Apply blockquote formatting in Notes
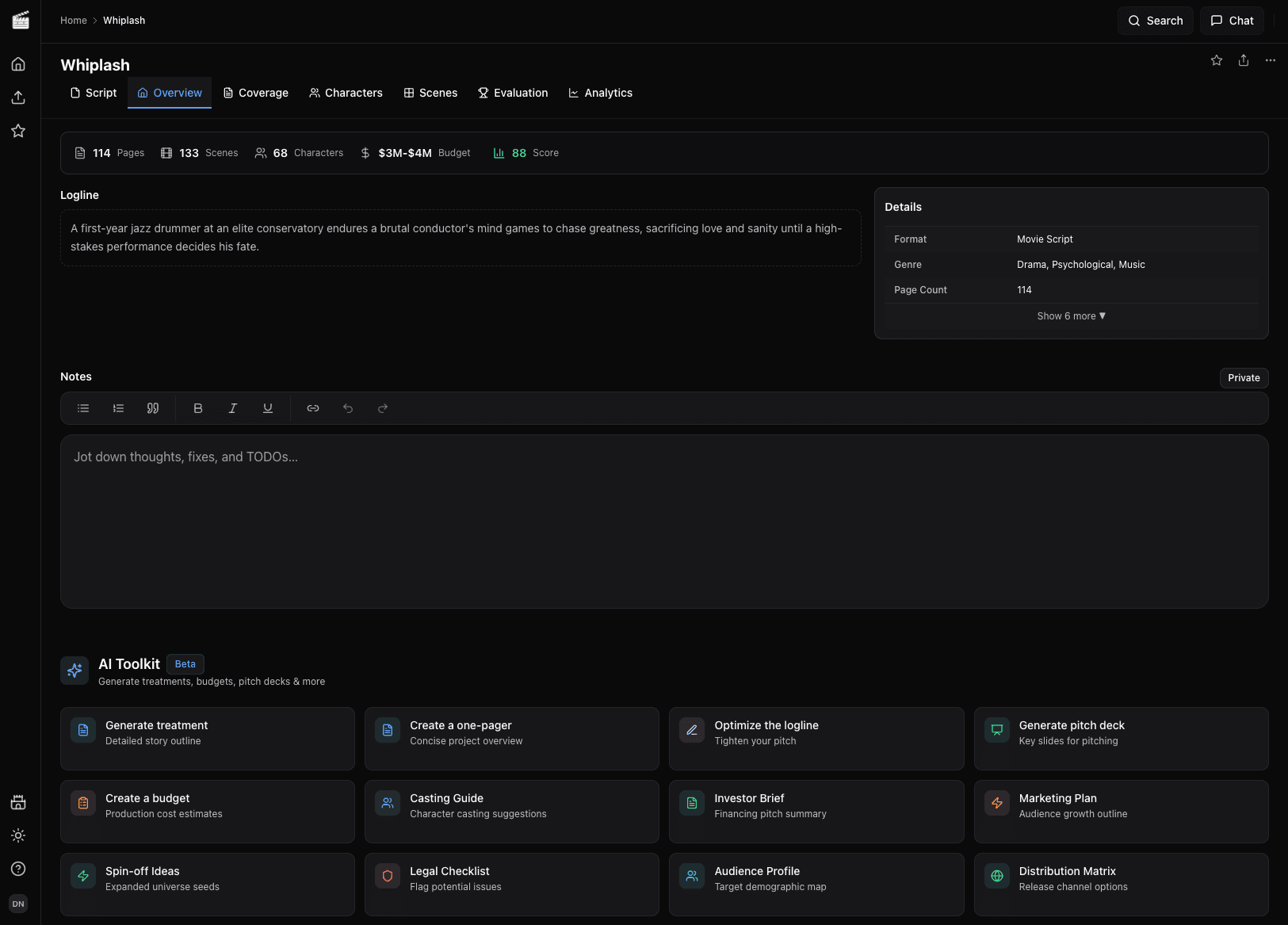The height and width of the screenshot is (925, 1288). [152, 408]
